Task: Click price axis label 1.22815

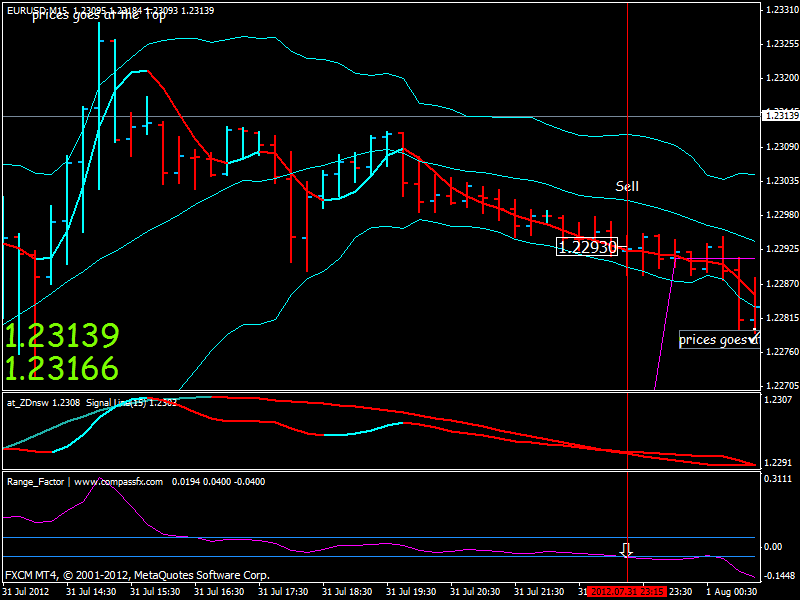Action: (x=782, y=318)
